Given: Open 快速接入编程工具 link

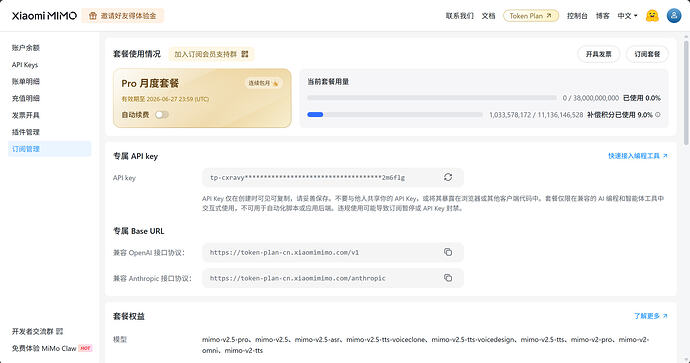Looking at the screenshot, I should (x=638, y=156).
